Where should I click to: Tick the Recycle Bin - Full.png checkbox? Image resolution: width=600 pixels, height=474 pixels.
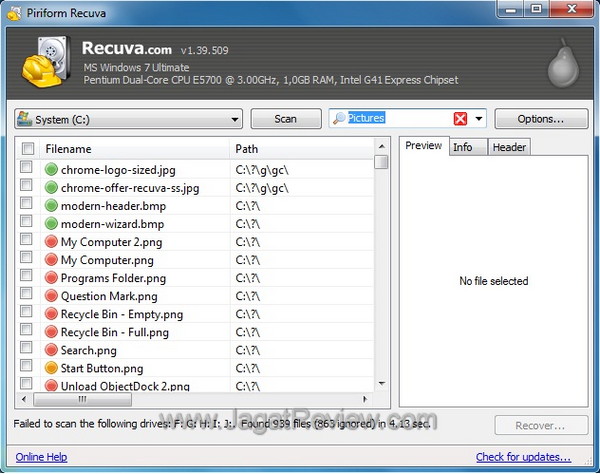click(26, 329)
